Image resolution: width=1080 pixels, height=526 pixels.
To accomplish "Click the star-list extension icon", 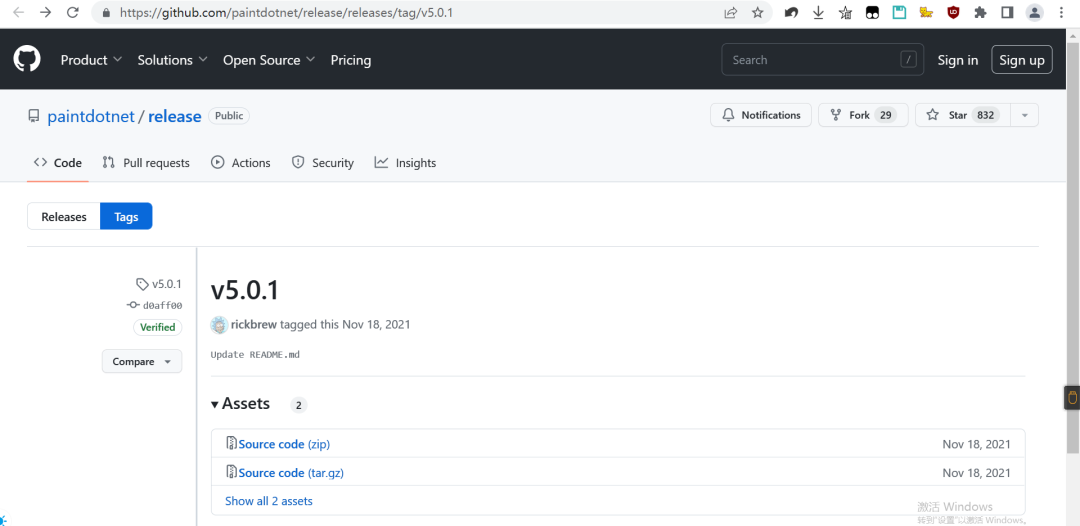I will [x=845, y=12].
